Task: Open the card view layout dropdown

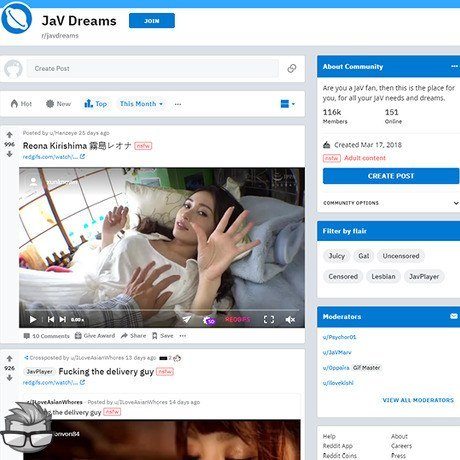Action: [x=288, y=104]
